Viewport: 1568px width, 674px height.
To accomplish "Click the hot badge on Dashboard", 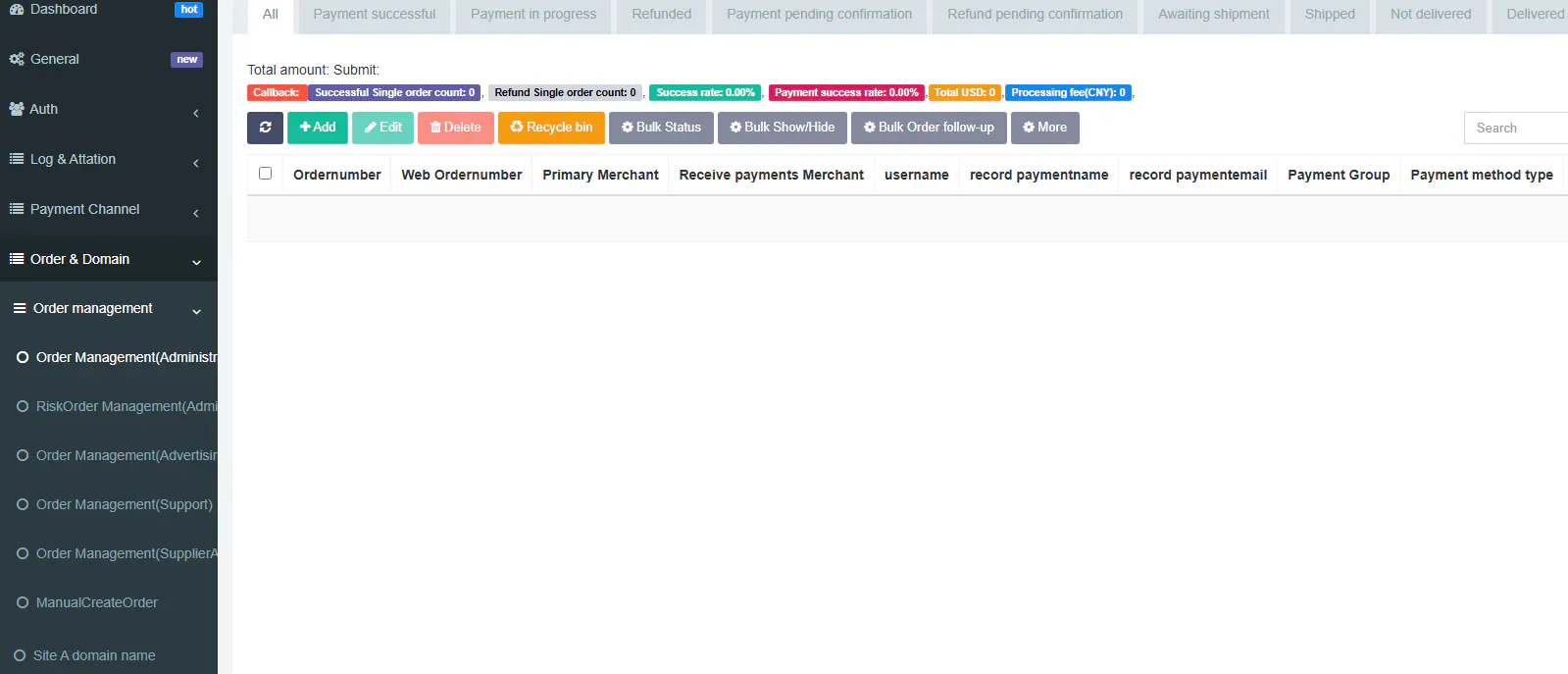I will pos(189,10).
